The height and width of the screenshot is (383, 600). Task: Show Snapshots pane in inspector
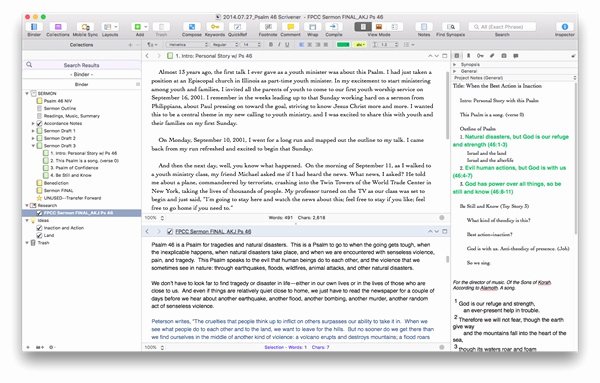tap(504, 56)
